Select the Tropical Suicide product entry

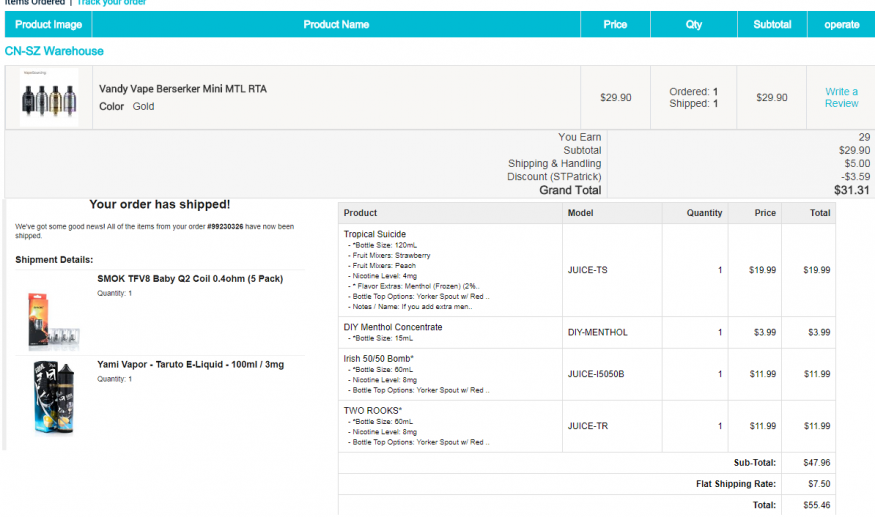pos(375,234)
